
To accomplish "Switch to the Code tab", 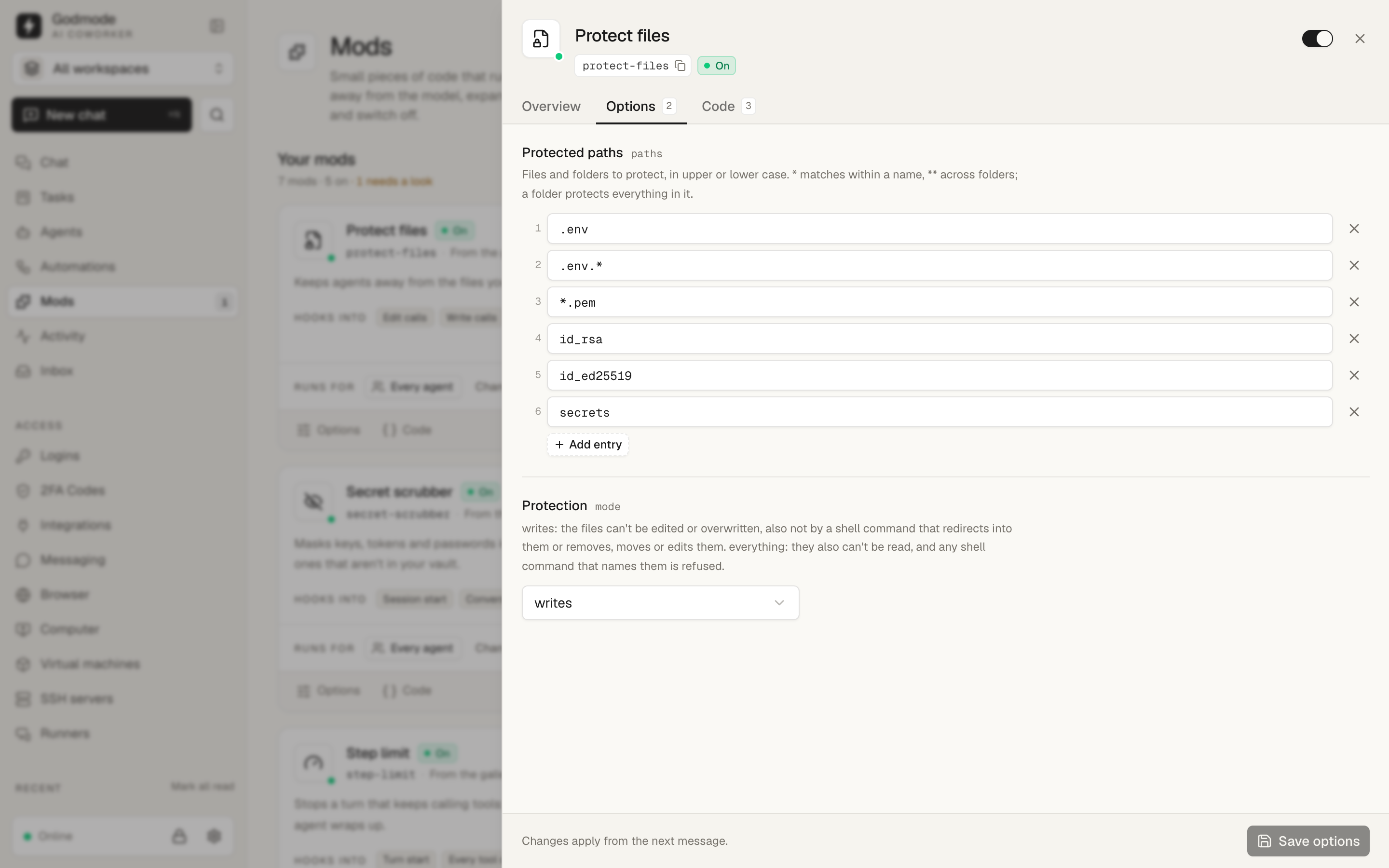I will [x=728, y=107].
